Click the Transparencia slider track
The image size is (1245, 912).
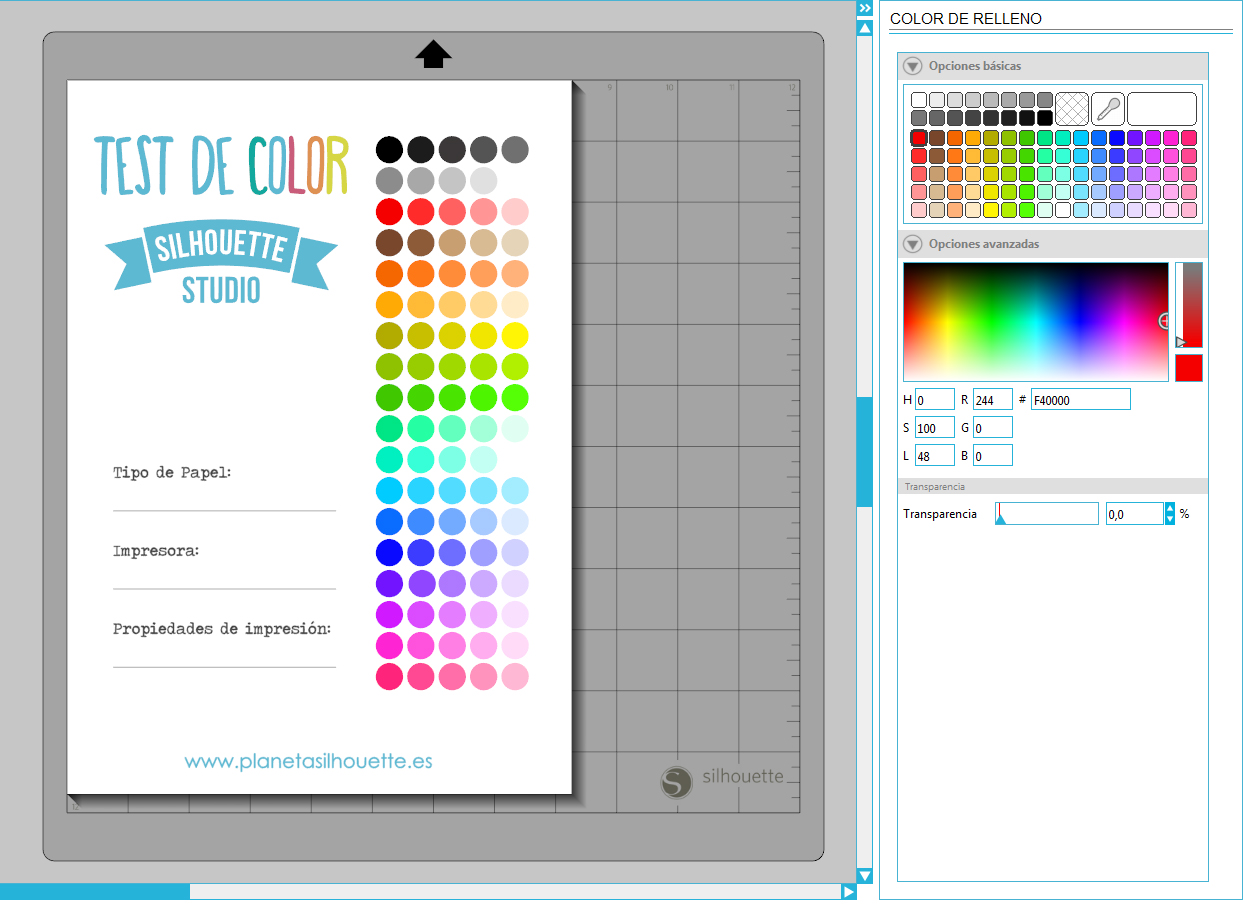(1046, 514)
